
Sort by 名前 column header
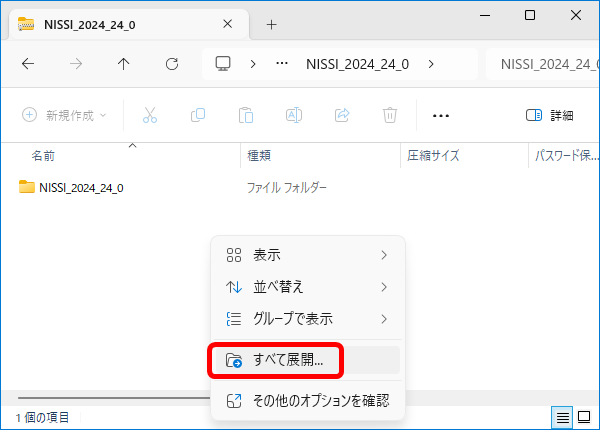(43, 156)
